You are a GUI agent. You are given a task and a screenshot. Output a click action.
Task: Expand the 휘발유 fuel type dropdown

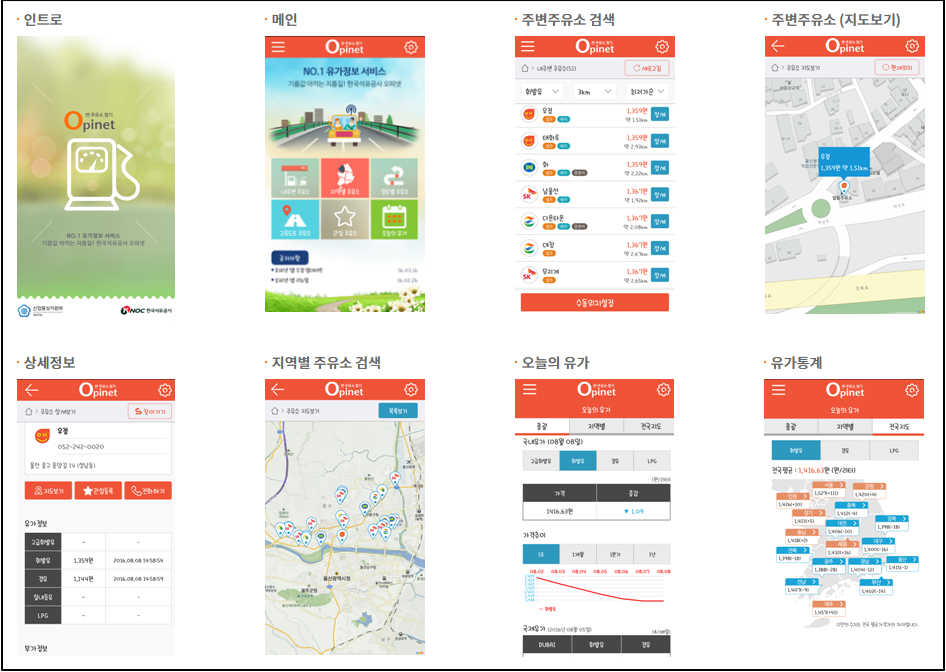coord(541,92)
